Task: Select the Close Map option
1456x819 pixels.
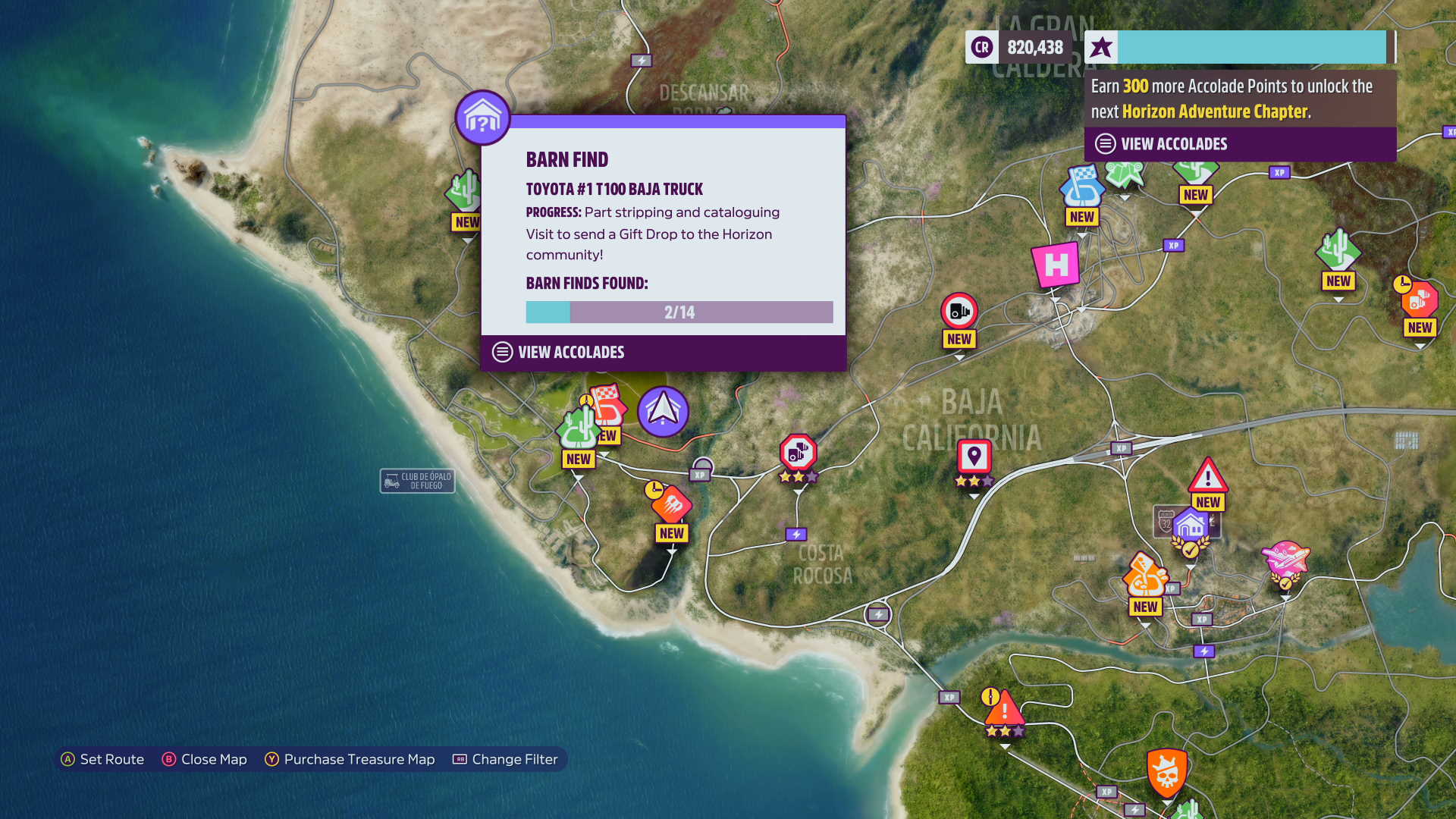Action: click(205, 759)
